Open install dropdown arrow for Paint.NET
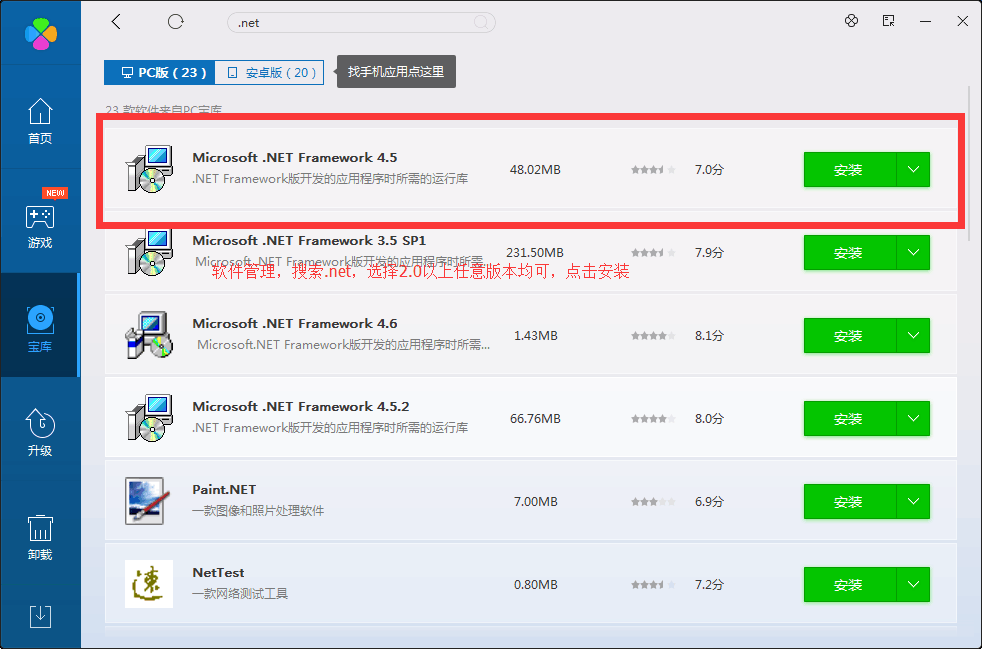 tap(913, 501)
